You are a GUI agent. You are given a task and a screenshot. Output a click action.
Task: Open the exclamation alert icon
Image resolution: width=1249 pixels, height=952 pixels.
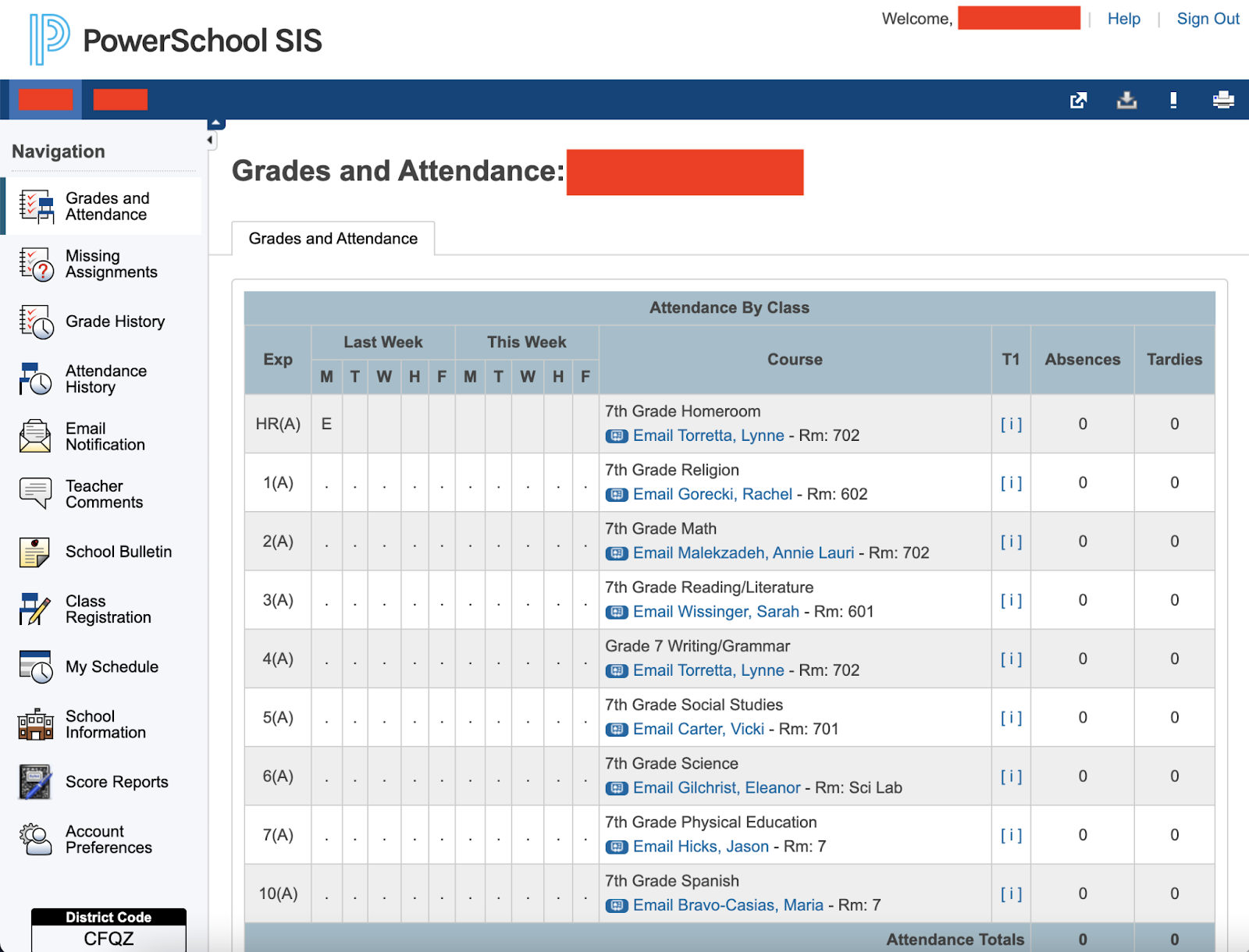click(x=1173, y=100)
